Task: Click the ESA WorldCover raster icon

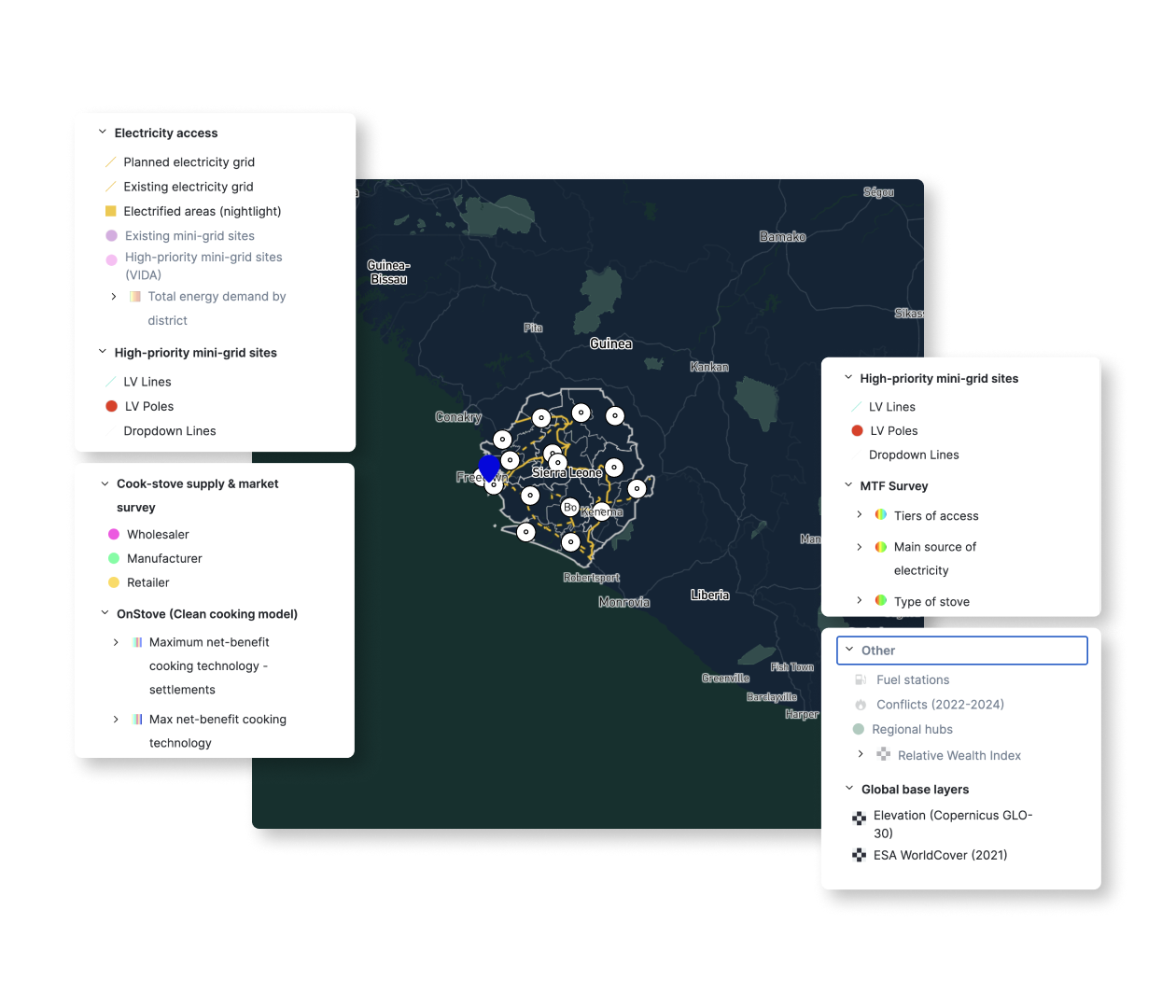Action: (x=859, y=855)
